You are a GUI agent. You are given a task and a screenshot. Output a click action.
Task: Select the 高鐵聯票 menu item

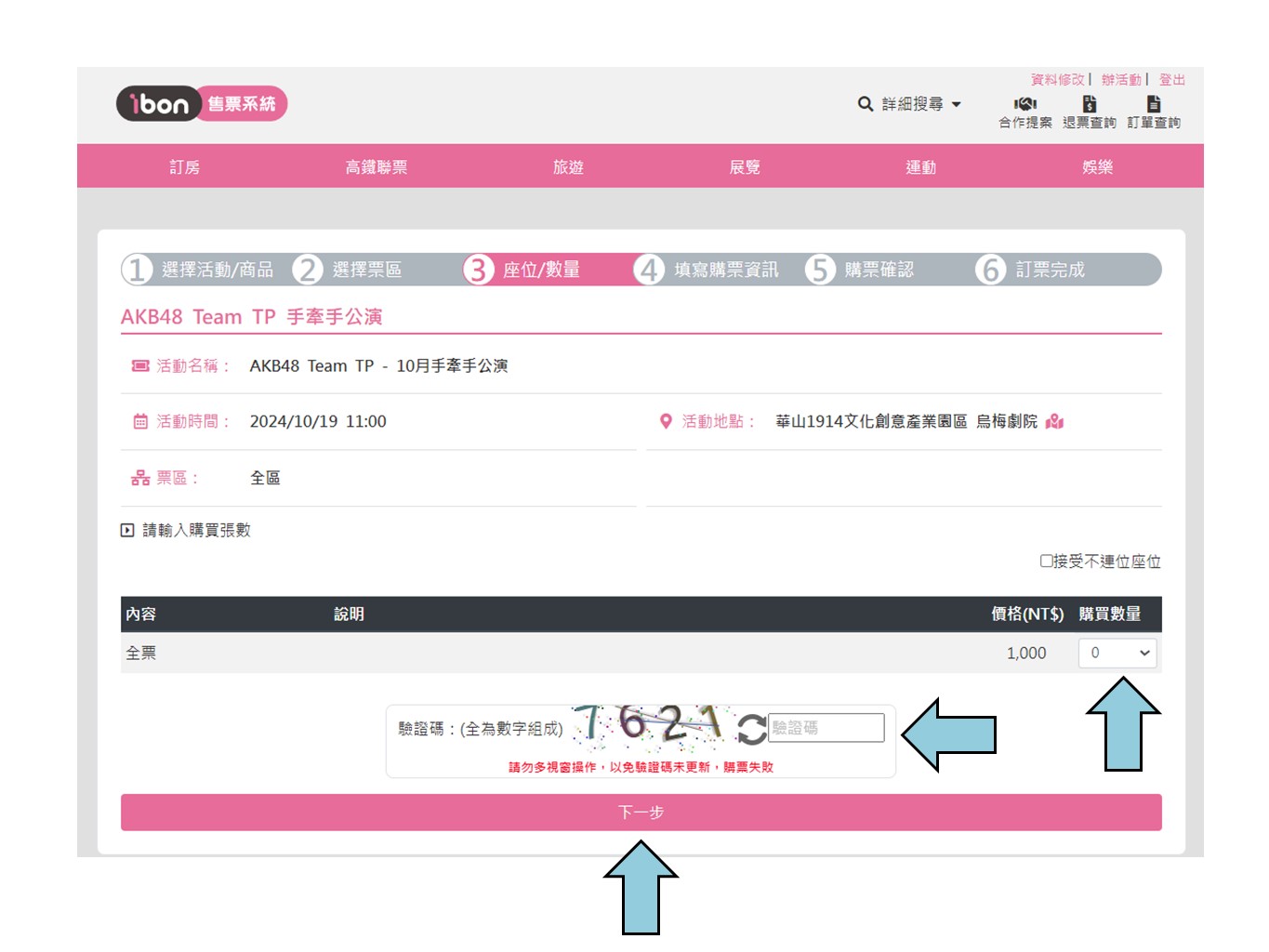(x=376, y=166)
